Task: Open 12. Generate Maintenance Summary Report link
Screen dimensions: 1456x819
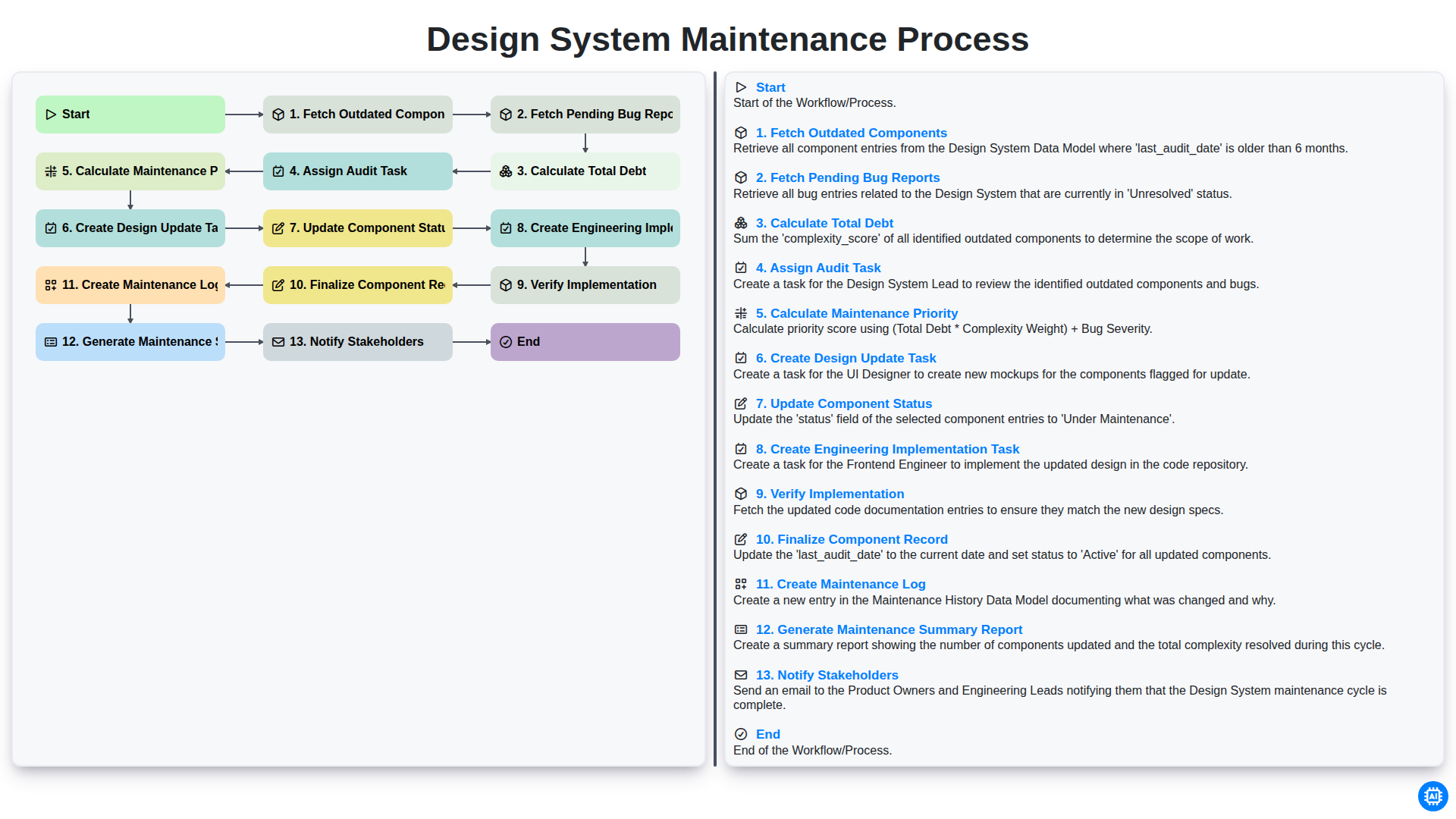Action: tap(889, 629)
